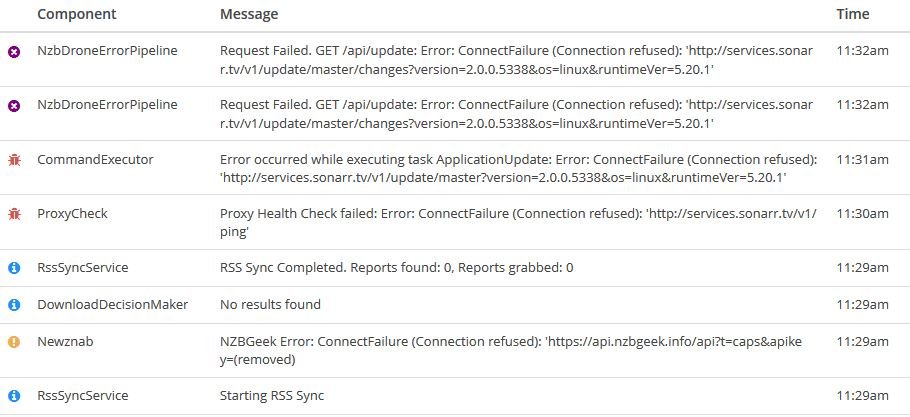Sort by the Component column header

pyautogui.click(x=77, y=14)
